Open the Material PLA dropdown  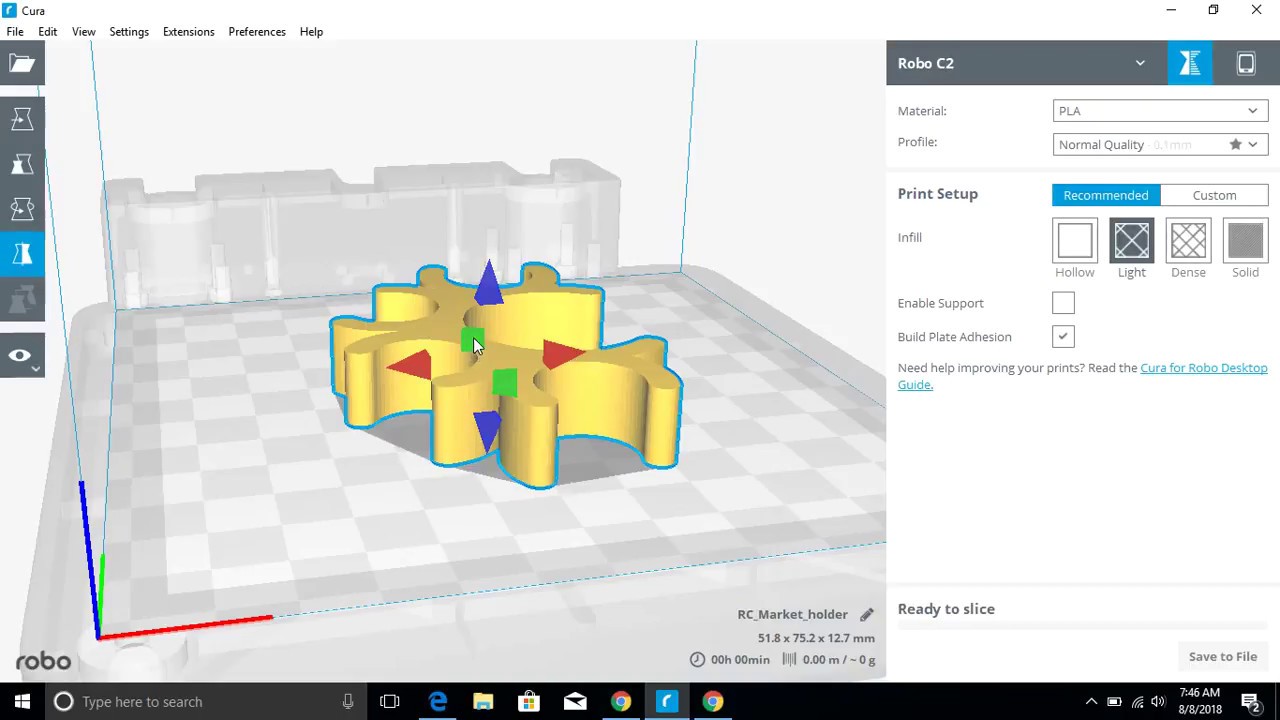click(1160, 111)
